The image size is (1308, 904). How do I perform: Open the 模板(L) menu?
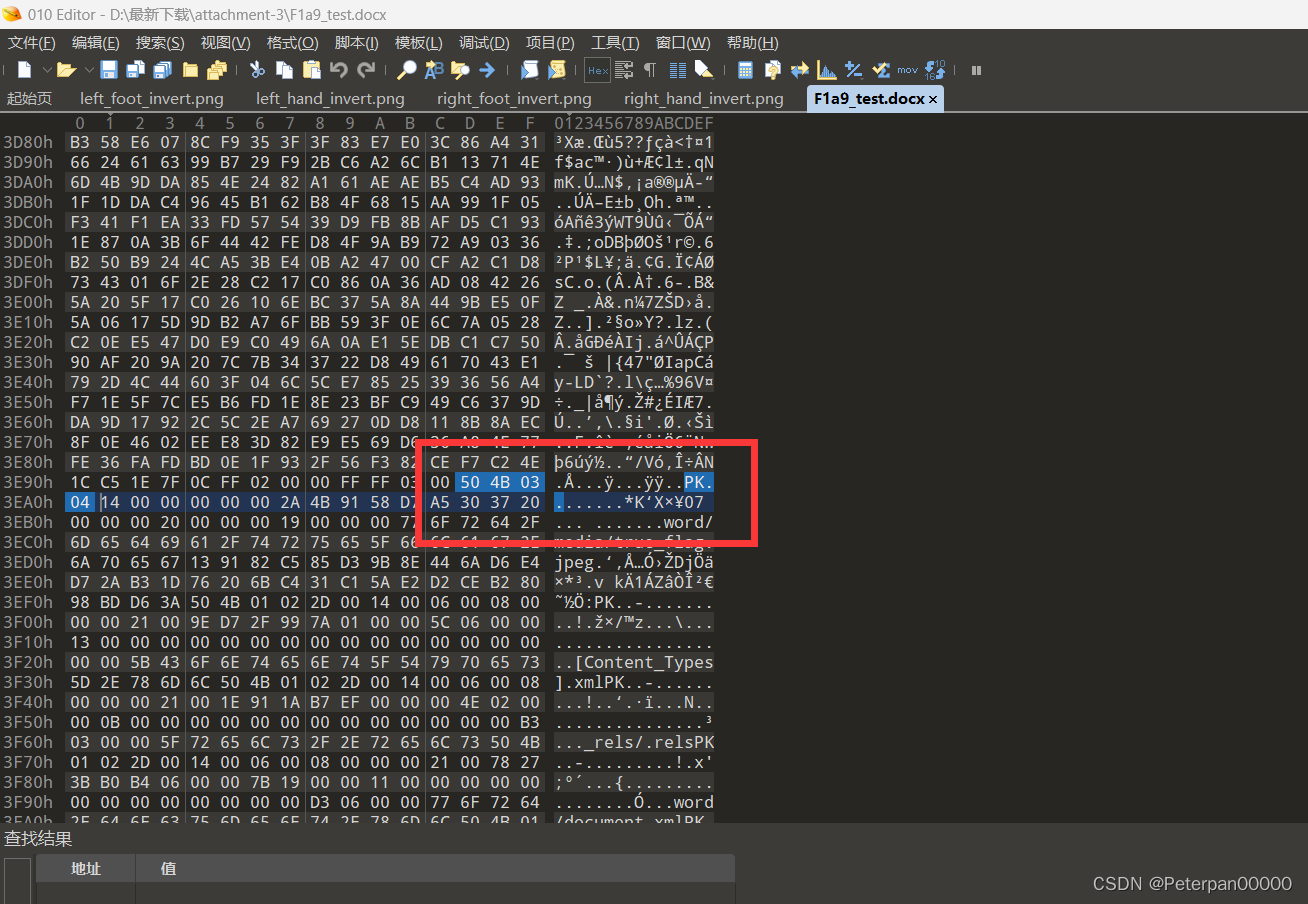pos(418,42)
